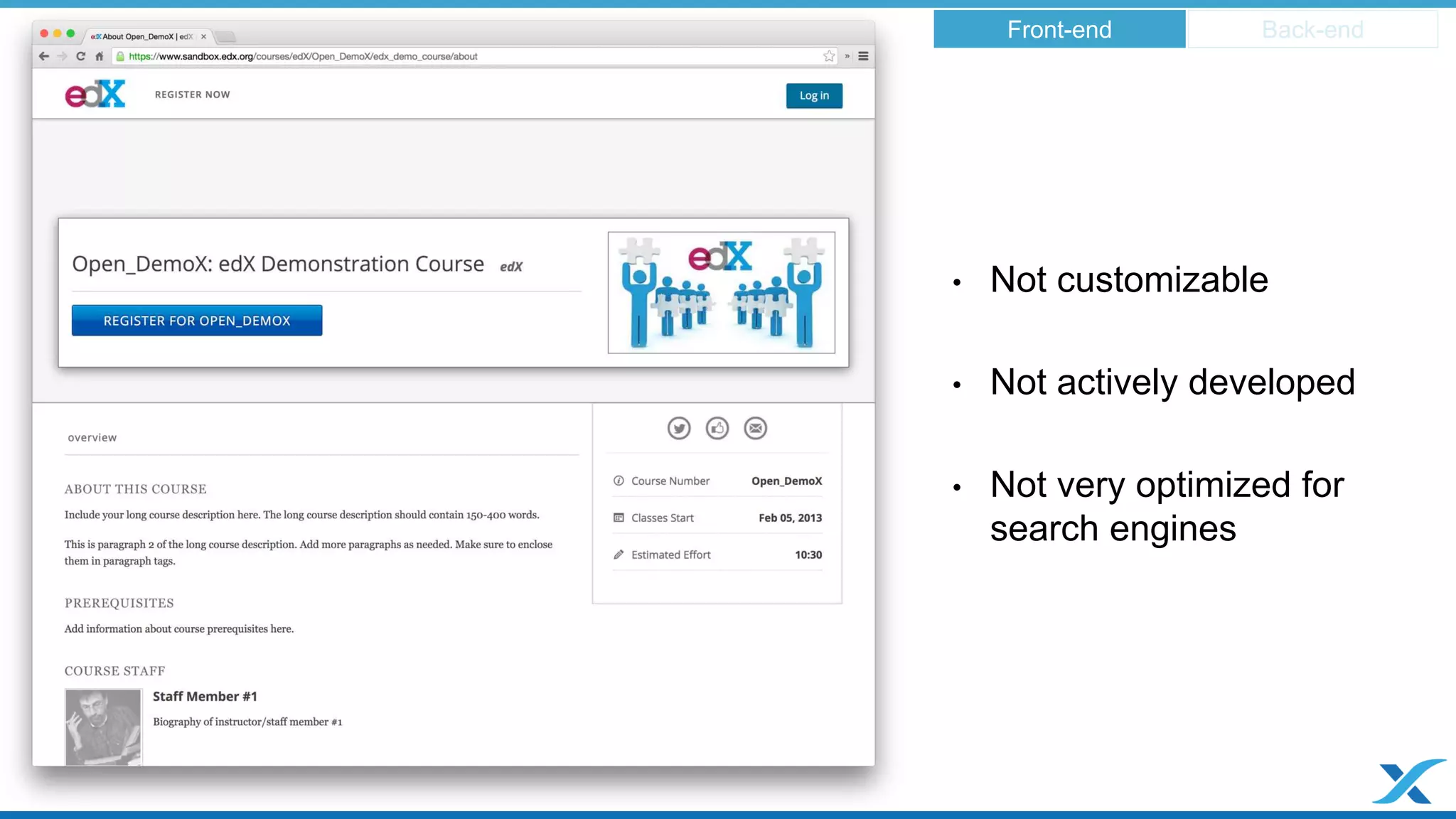
Task: Click the 'Not customizable' bullet text
Action: click(x=1129, y=279)
